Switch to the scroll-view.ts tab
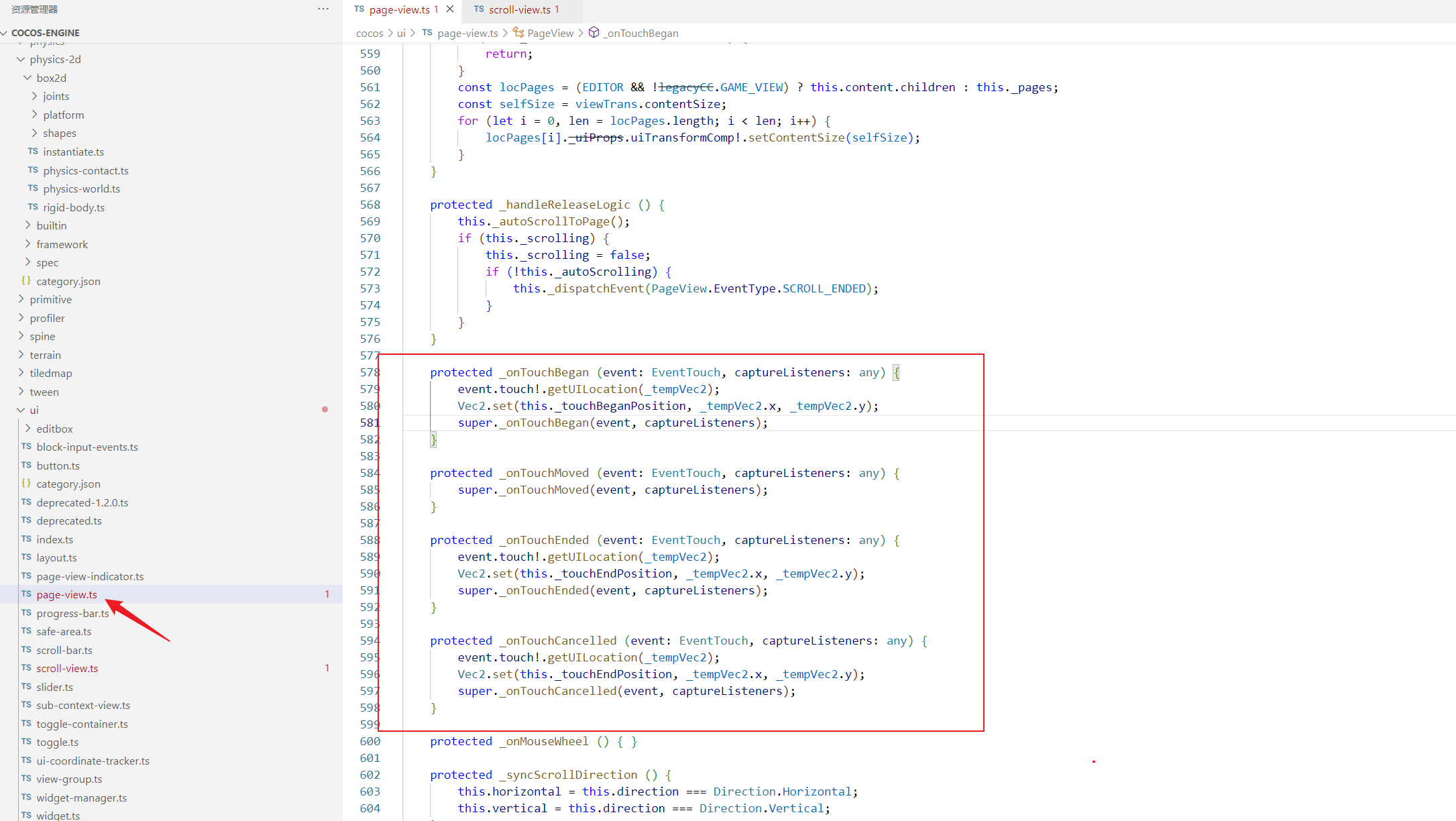The width and height of the screenshot is (1456, 821). tap(520, 9)
